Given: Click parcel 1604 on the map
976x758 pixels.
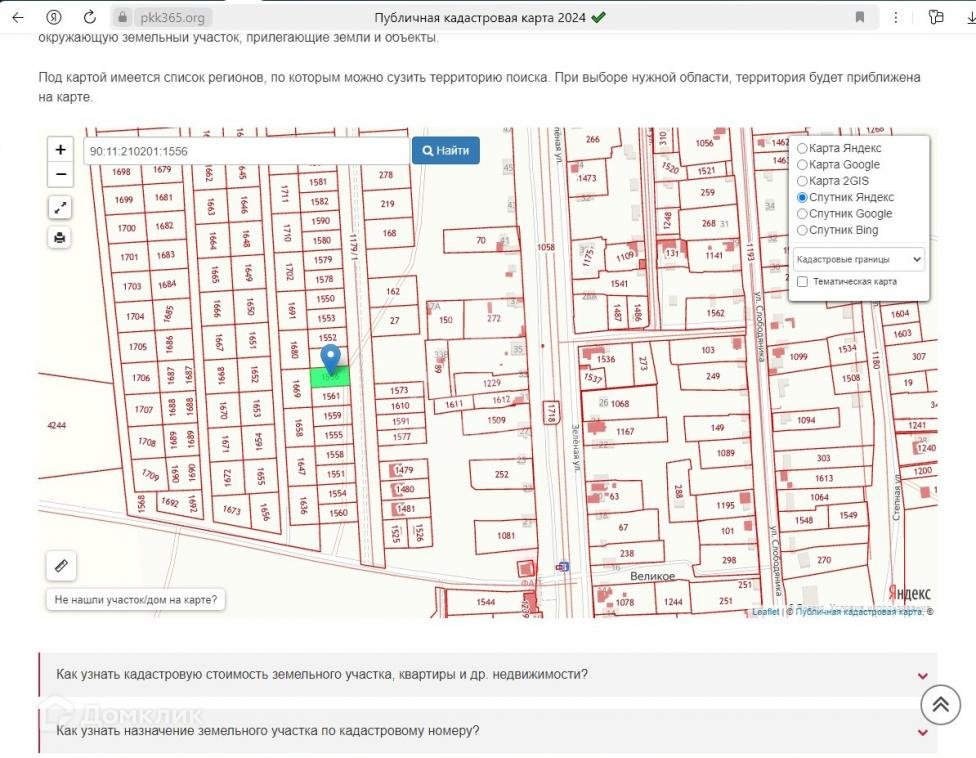Looking at the screenshot, I should pos(900,314).
